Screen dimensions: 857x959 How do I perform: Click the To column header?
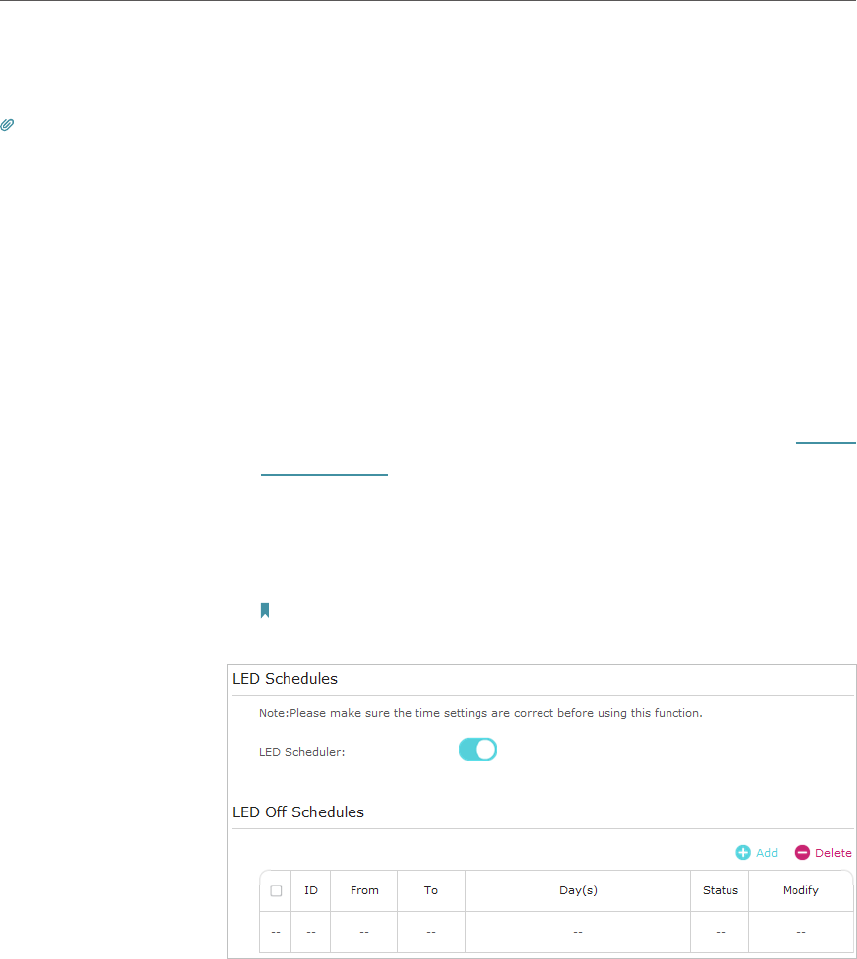(x=431, y=890)
